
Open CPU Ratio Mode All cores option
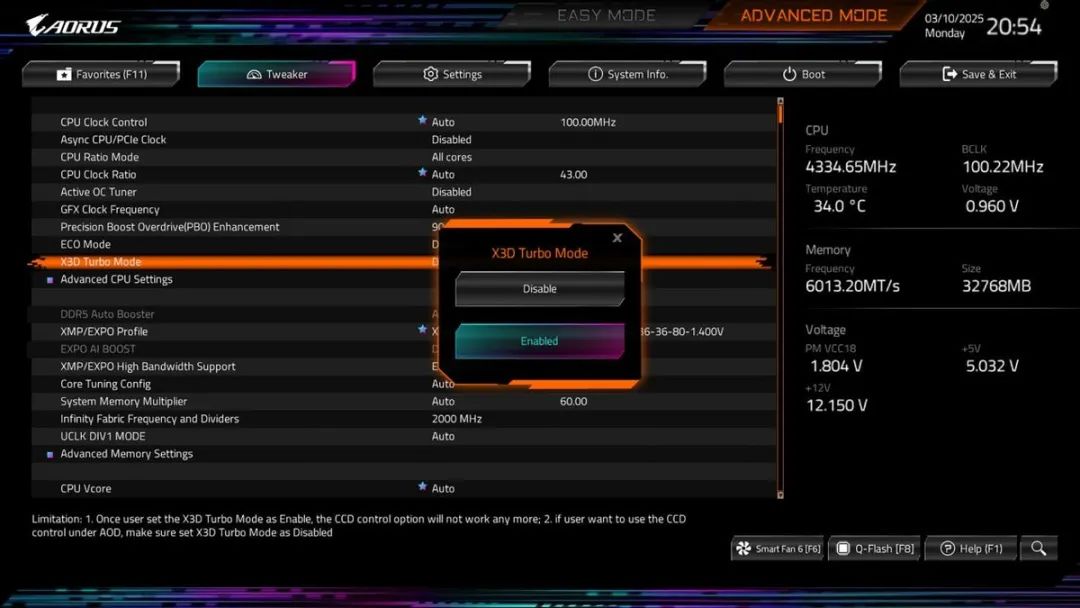coord(451,157)
